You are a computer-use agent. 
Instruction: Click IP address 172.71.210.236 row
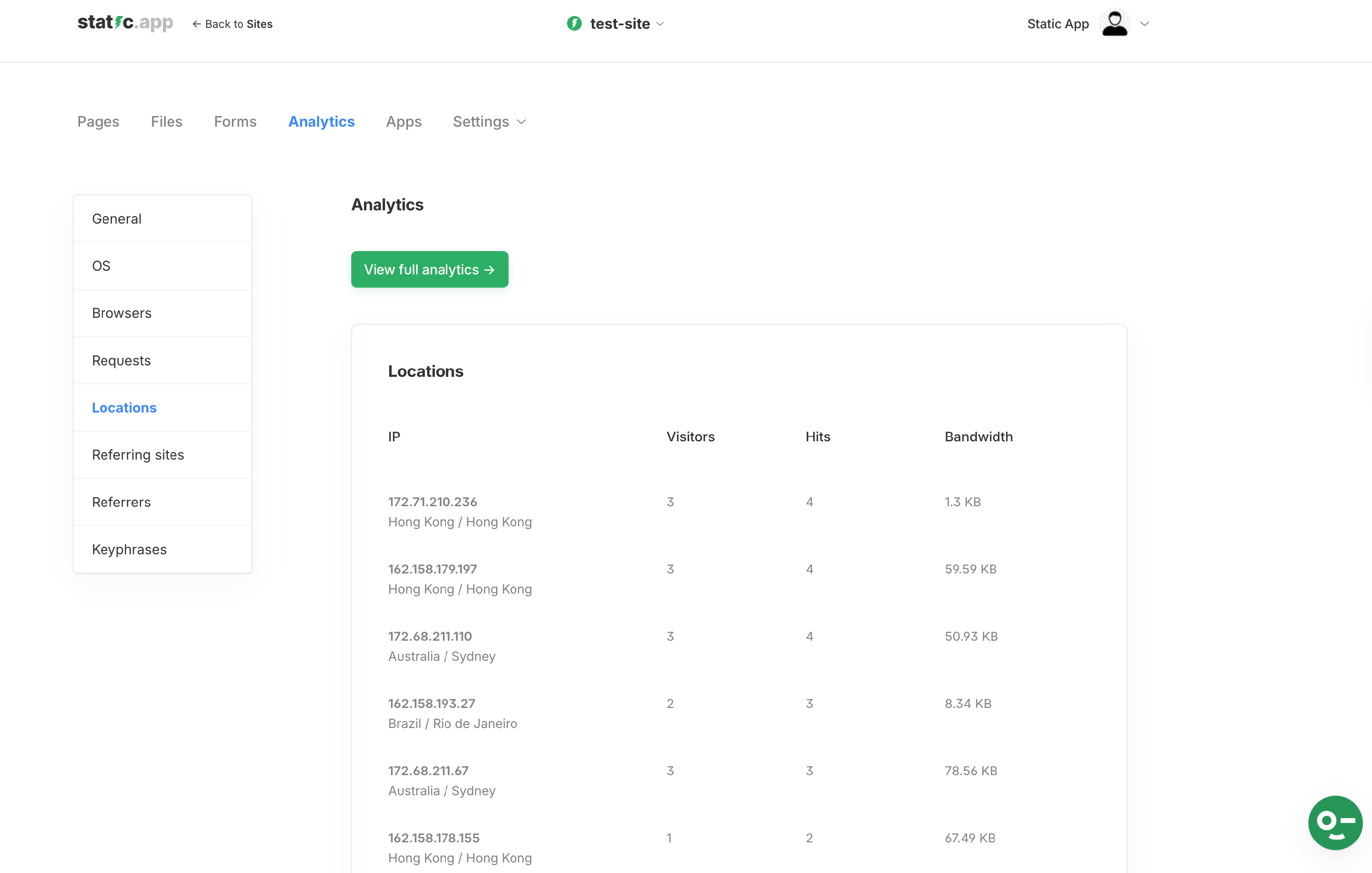point(433,502)
